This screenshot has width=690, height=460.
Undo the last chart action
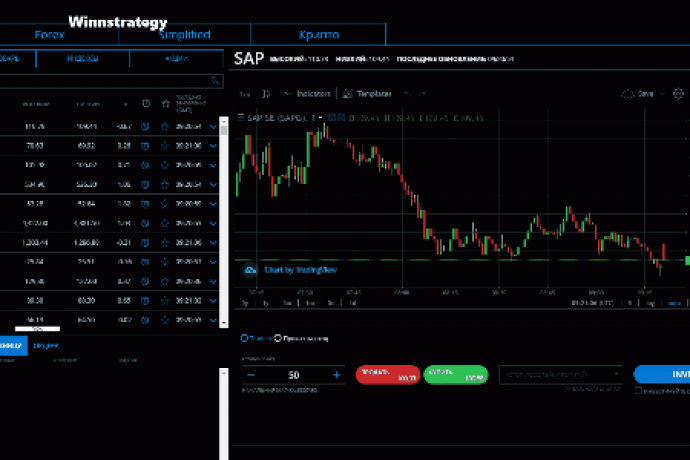pyautogui.click(x=407, y=94)
